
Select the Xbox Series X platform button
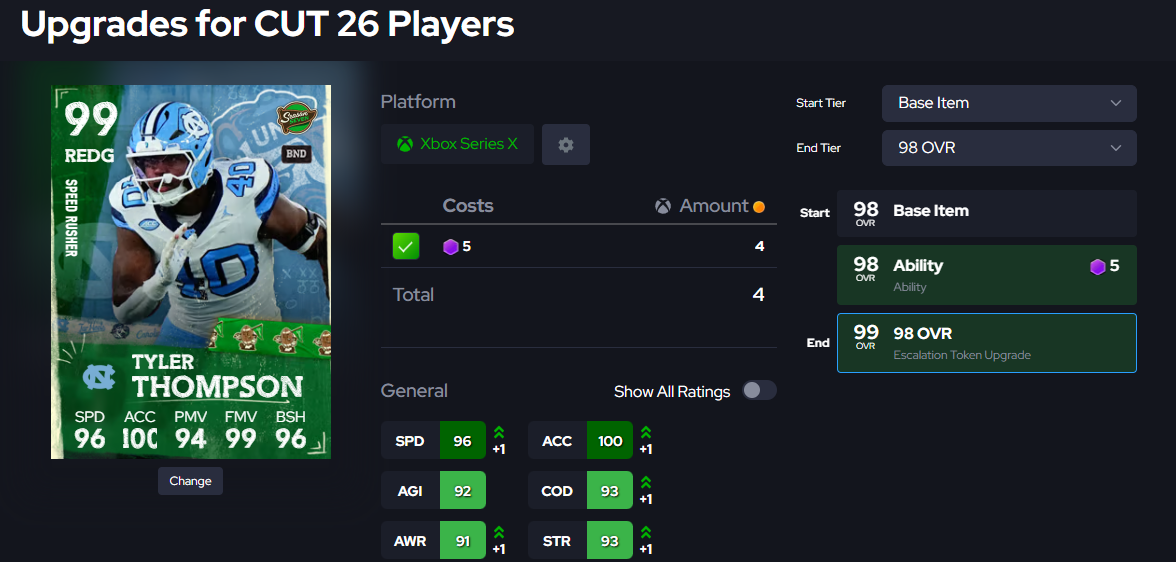click(x=457, y=144)
